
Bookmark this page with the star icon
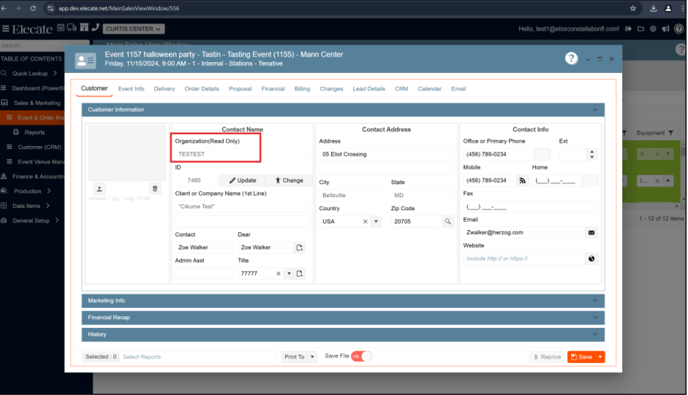click(633, 8)
